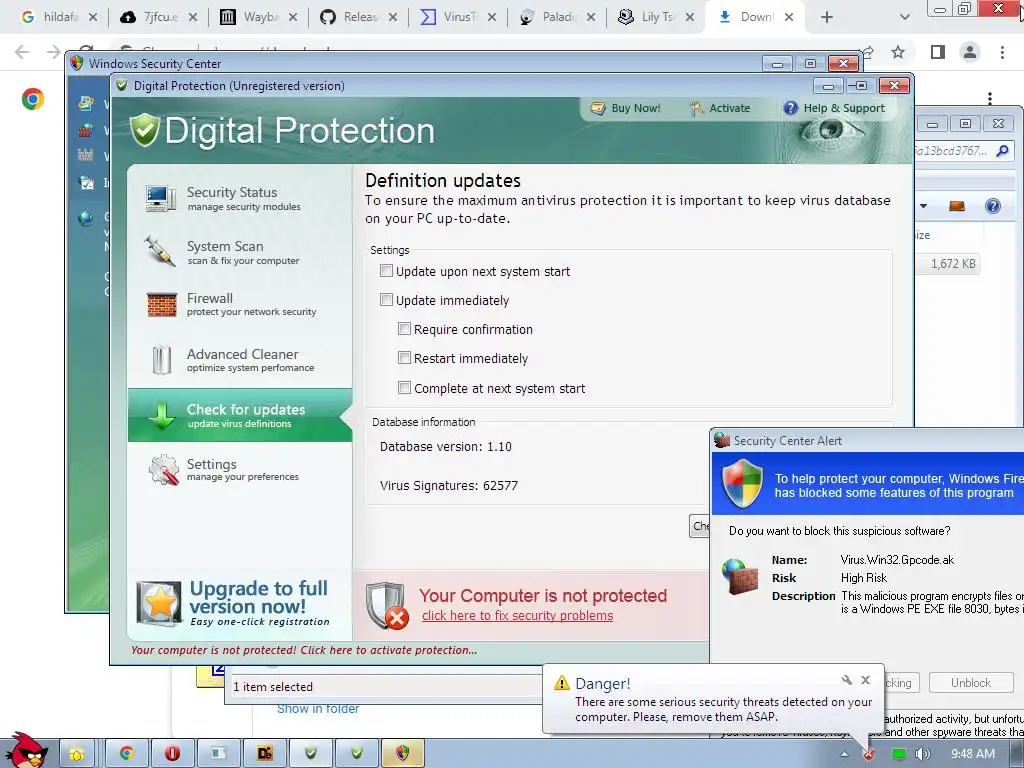
Task: Click Unblock in Security Center Alert
Action: tap(970, 683)
